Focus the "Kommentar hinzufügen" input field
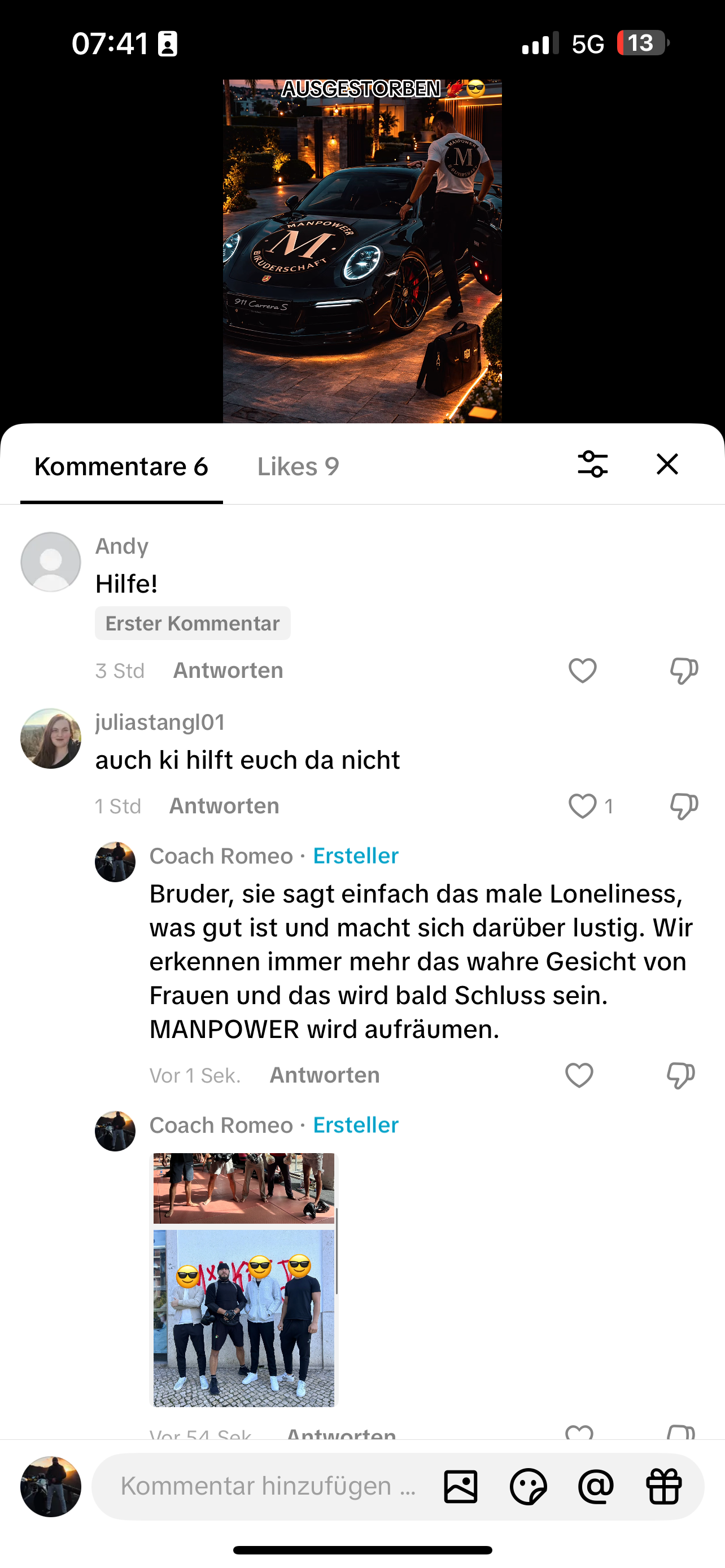Image resolution: width=725 pixels, height=1568 pixels. (x=268, y=1486)
